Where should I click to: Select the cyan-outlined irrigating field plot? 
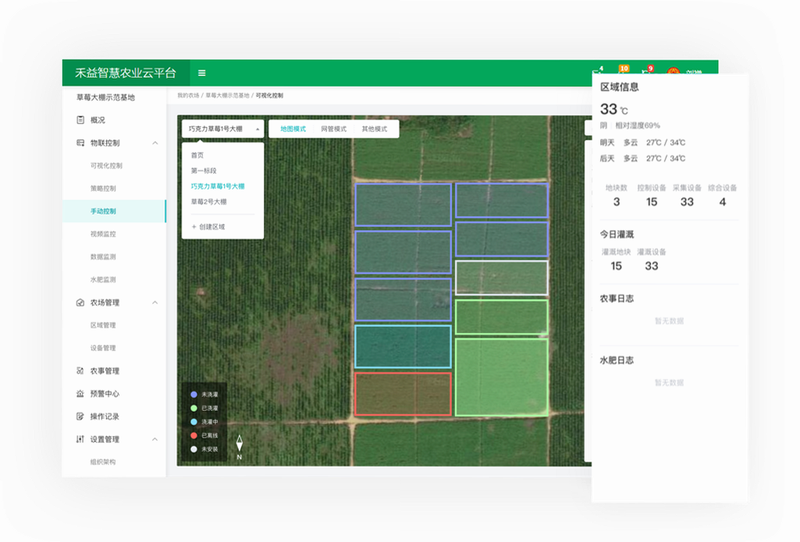pos(403,347)
